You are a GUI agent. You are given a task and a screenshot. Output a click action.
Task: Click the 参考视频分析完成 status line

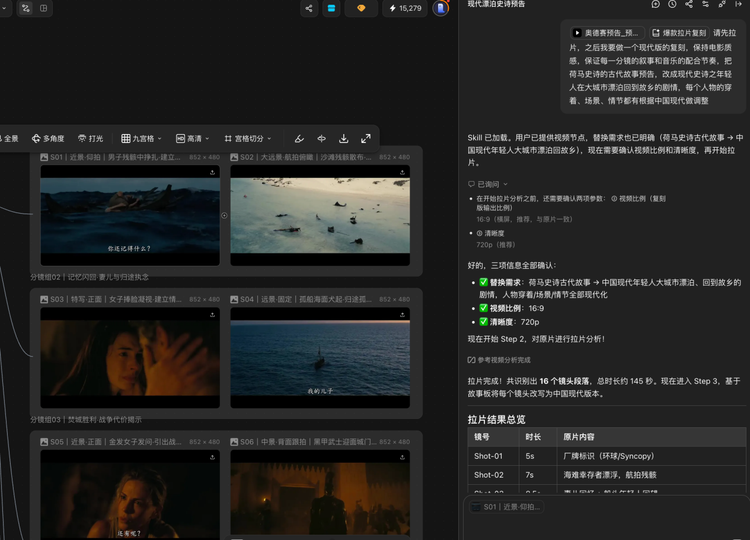pos(499,360)
